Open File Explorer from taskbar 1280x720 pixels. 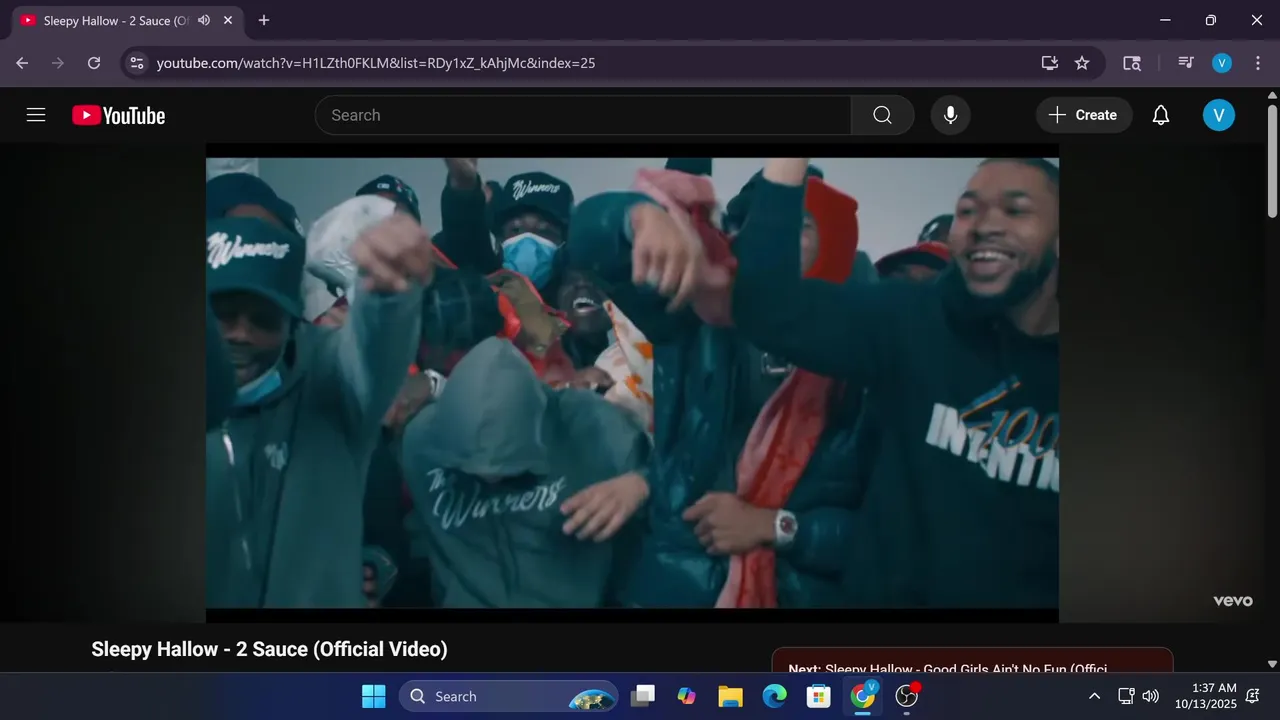[x=731, y=696]
